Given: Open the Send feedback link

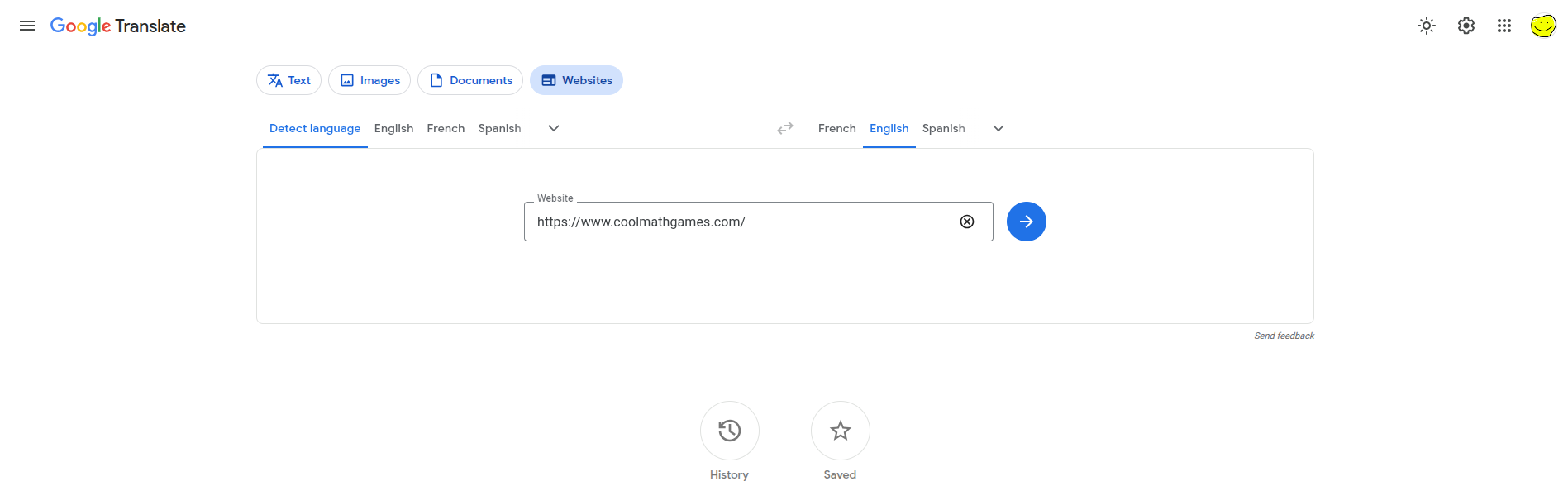Looking at the screenshot, I should [x=1284, y=336].
